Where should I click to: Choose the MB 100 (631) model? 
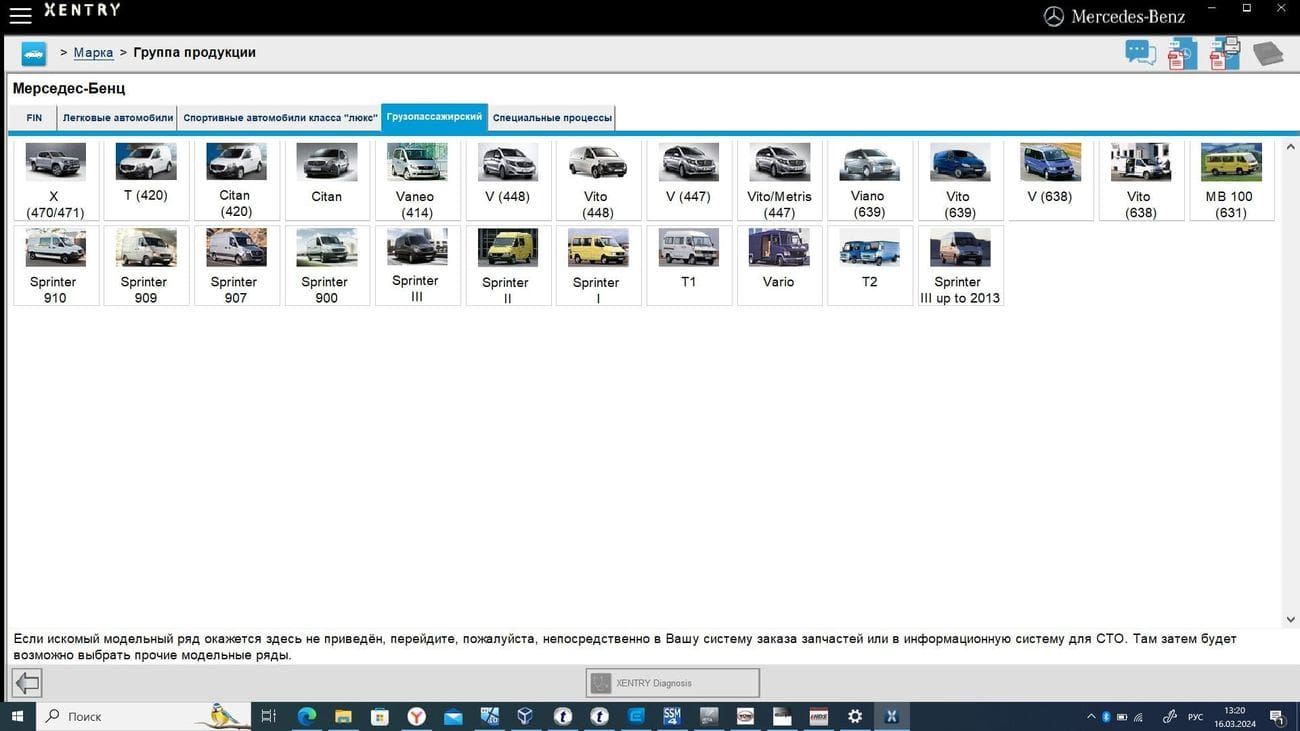[1232, 180]
